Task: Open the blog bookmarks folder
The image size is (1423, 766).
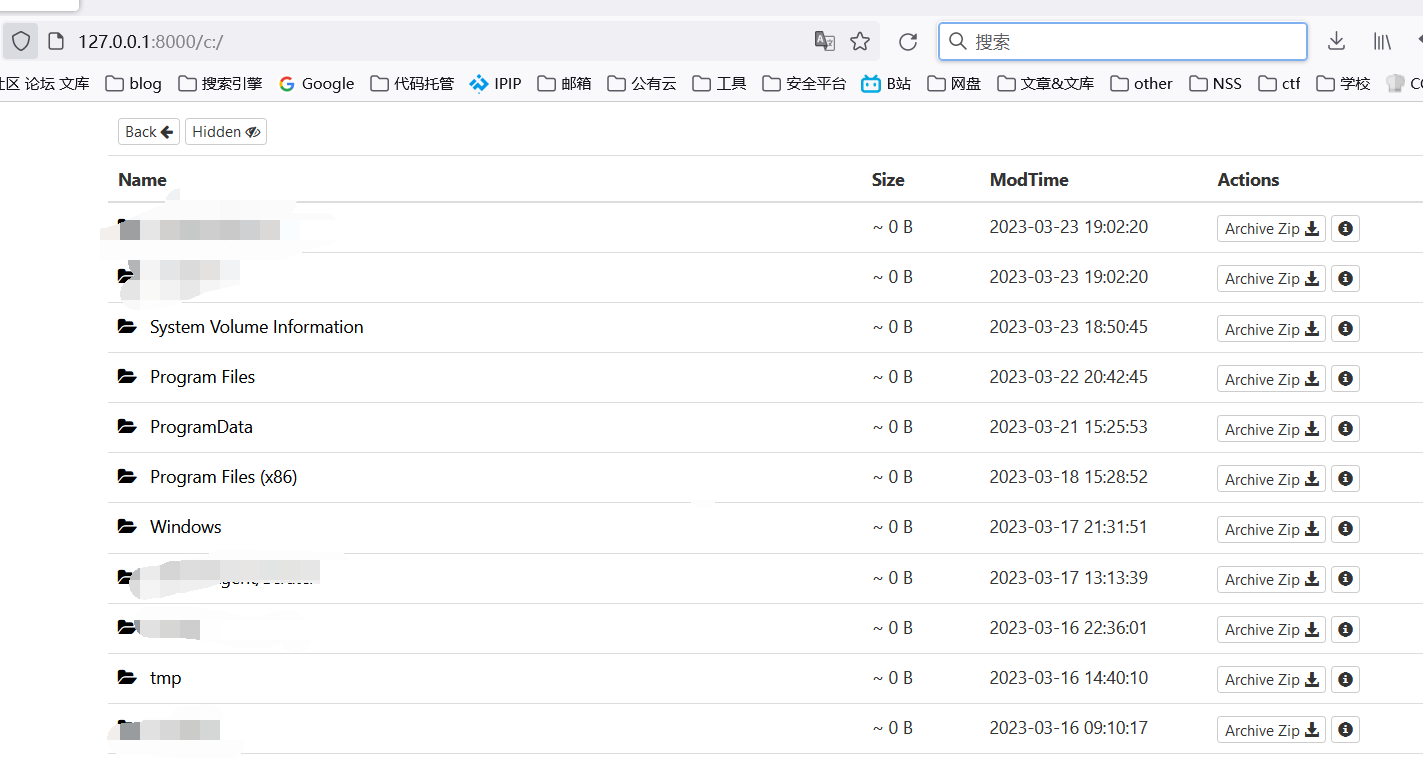Action: [134, 83]
